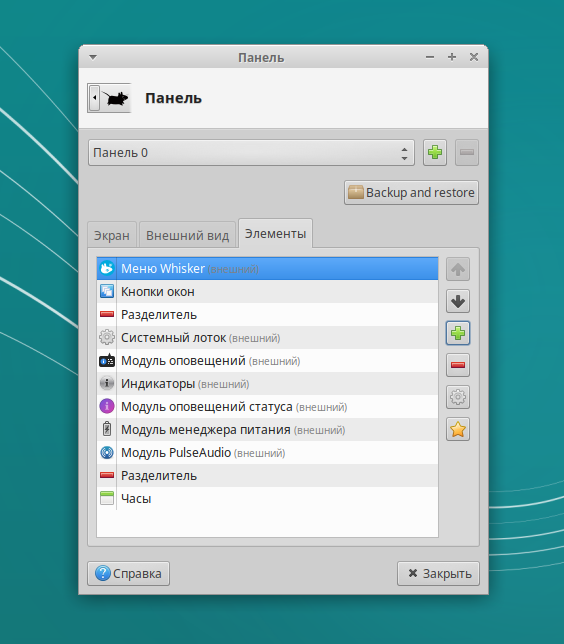Click the star about item button
This screenshot has height=644, width=564.
click(458, 429)
